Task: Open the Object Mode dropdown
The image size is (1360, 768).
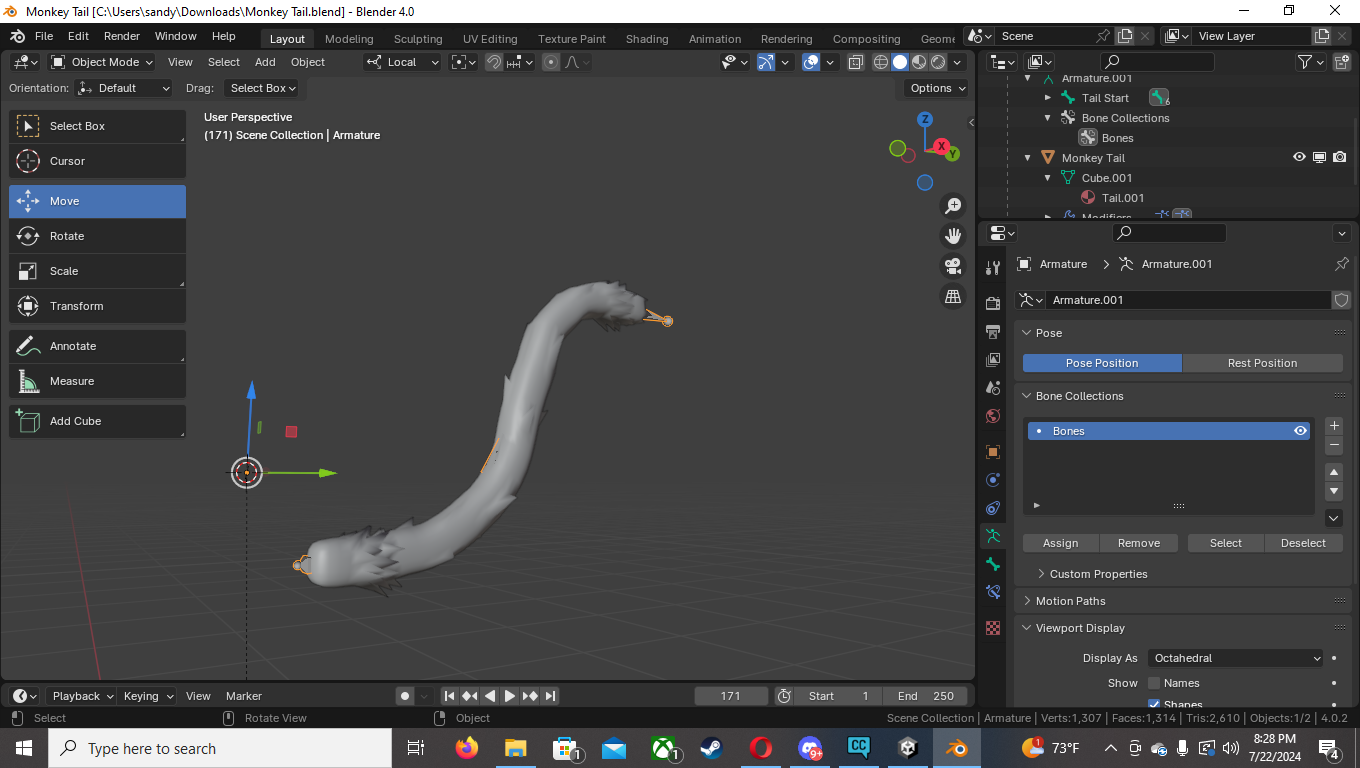Action: (103, 62)
